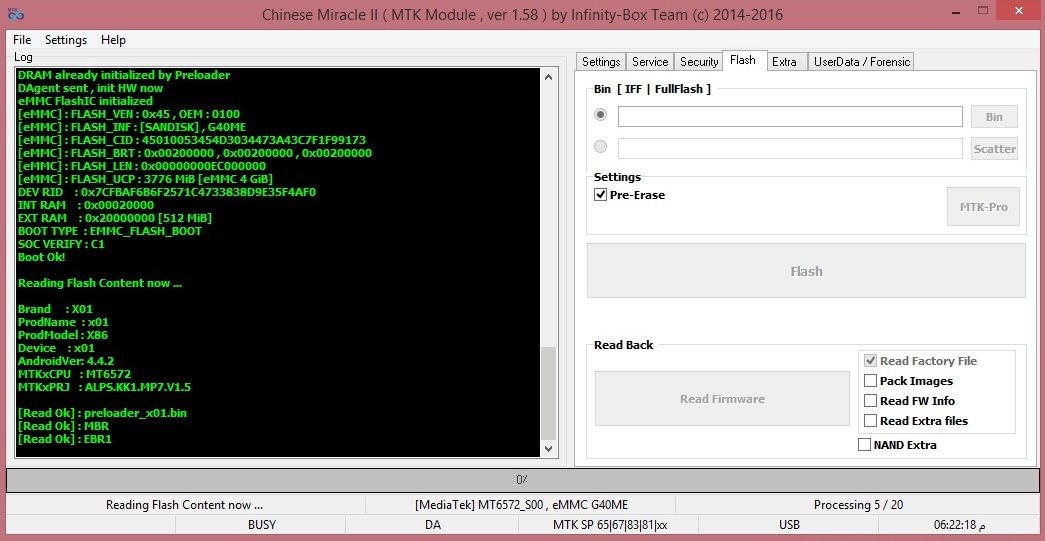Image resolution: width=1045 pixels, height=541 pixels.
Task: Click the log vertical scrollbar thumb
Action: click(548, 392)
